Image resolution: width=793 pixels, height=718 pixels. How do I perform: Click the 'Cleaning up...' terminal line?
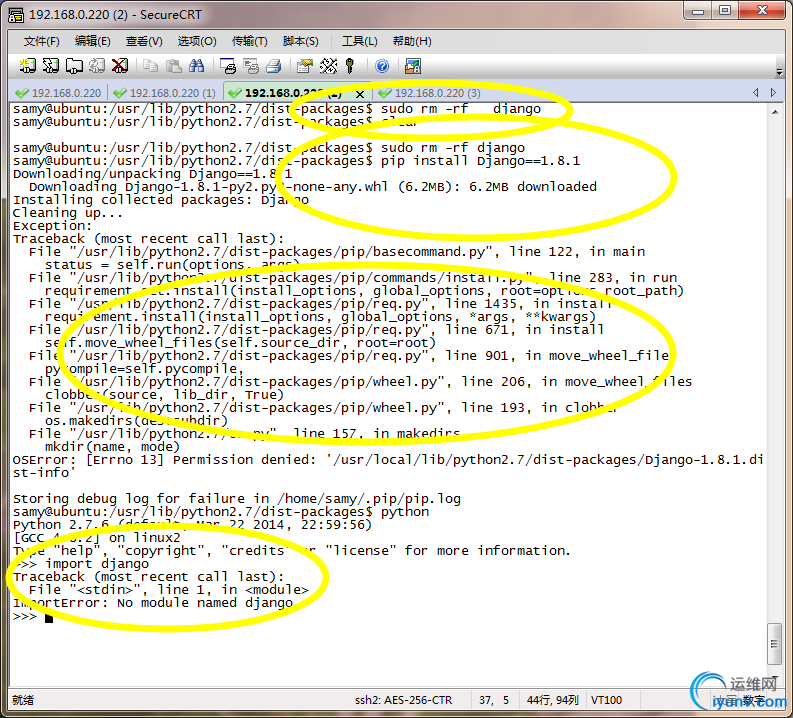(x=68, y=213)
